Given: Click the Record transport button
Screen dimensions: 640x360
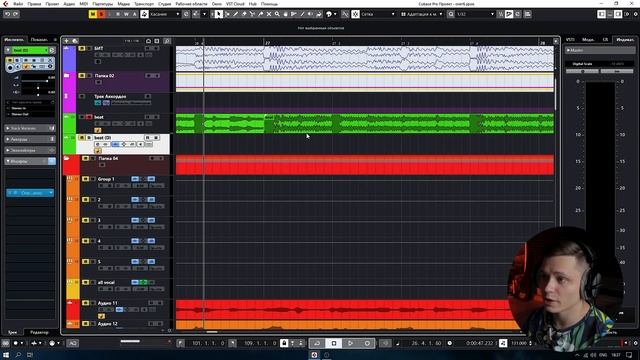Looking at the screenshot, I should coord(367,343).
